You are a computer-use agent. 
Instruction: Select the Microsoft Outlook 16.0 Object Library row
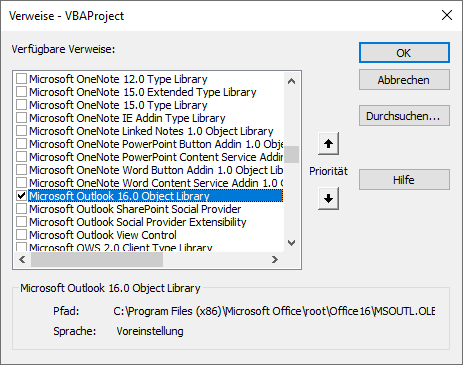click(x=156, y=196)
